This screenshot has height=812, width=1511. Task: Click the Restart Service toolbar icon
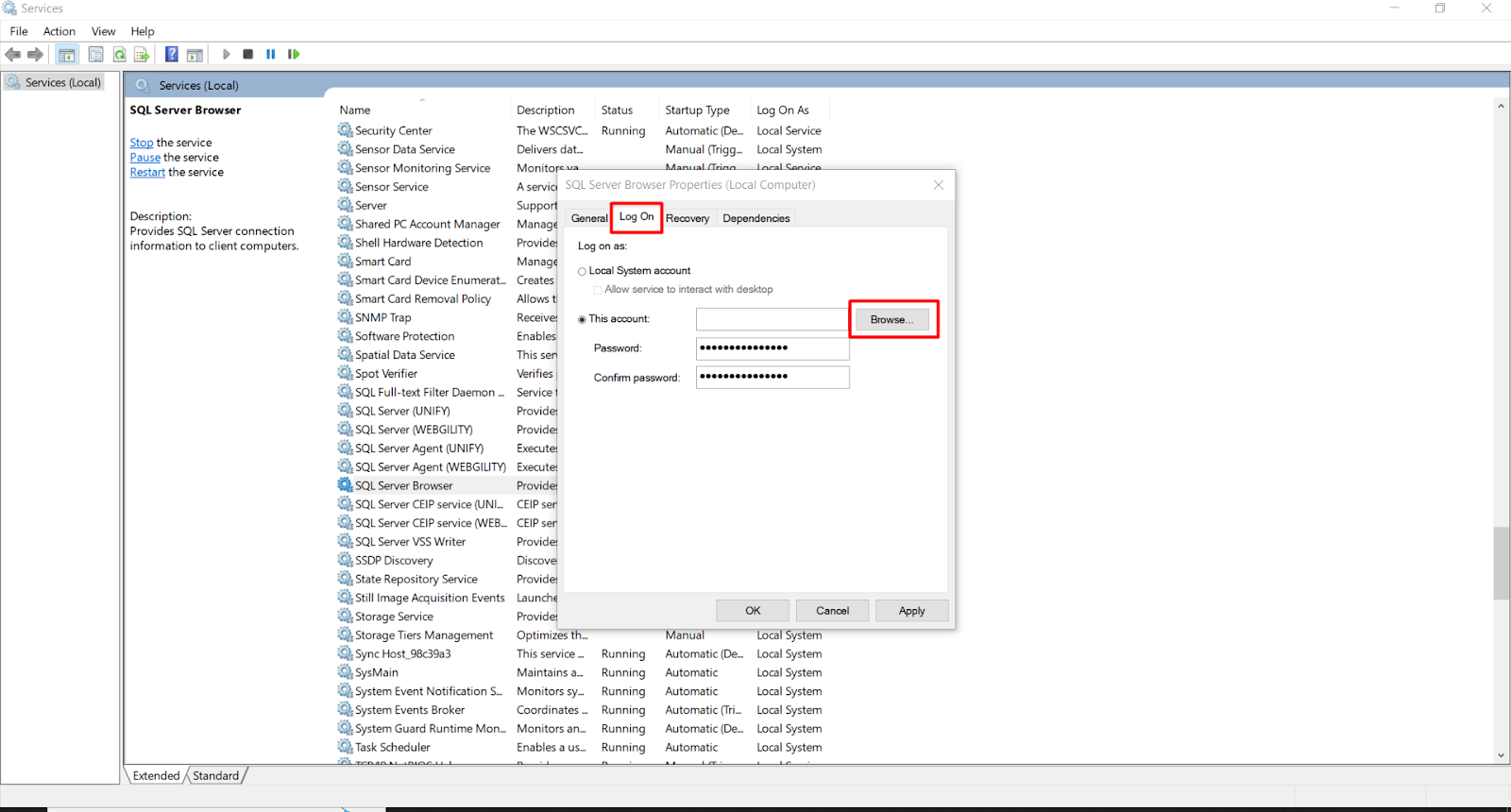tap(294, 55)
